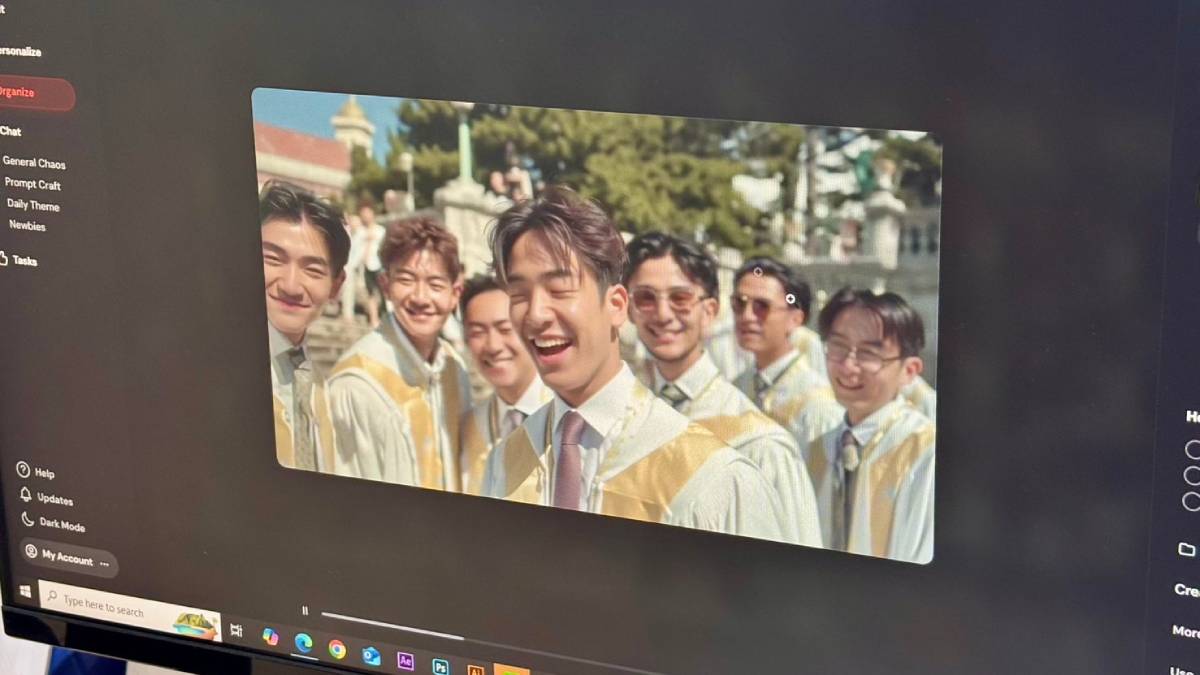Image resolution: width=1200 pixels, height=675 pixels.
Task: Open Task View from the taskbar
Action: point(237,630)
